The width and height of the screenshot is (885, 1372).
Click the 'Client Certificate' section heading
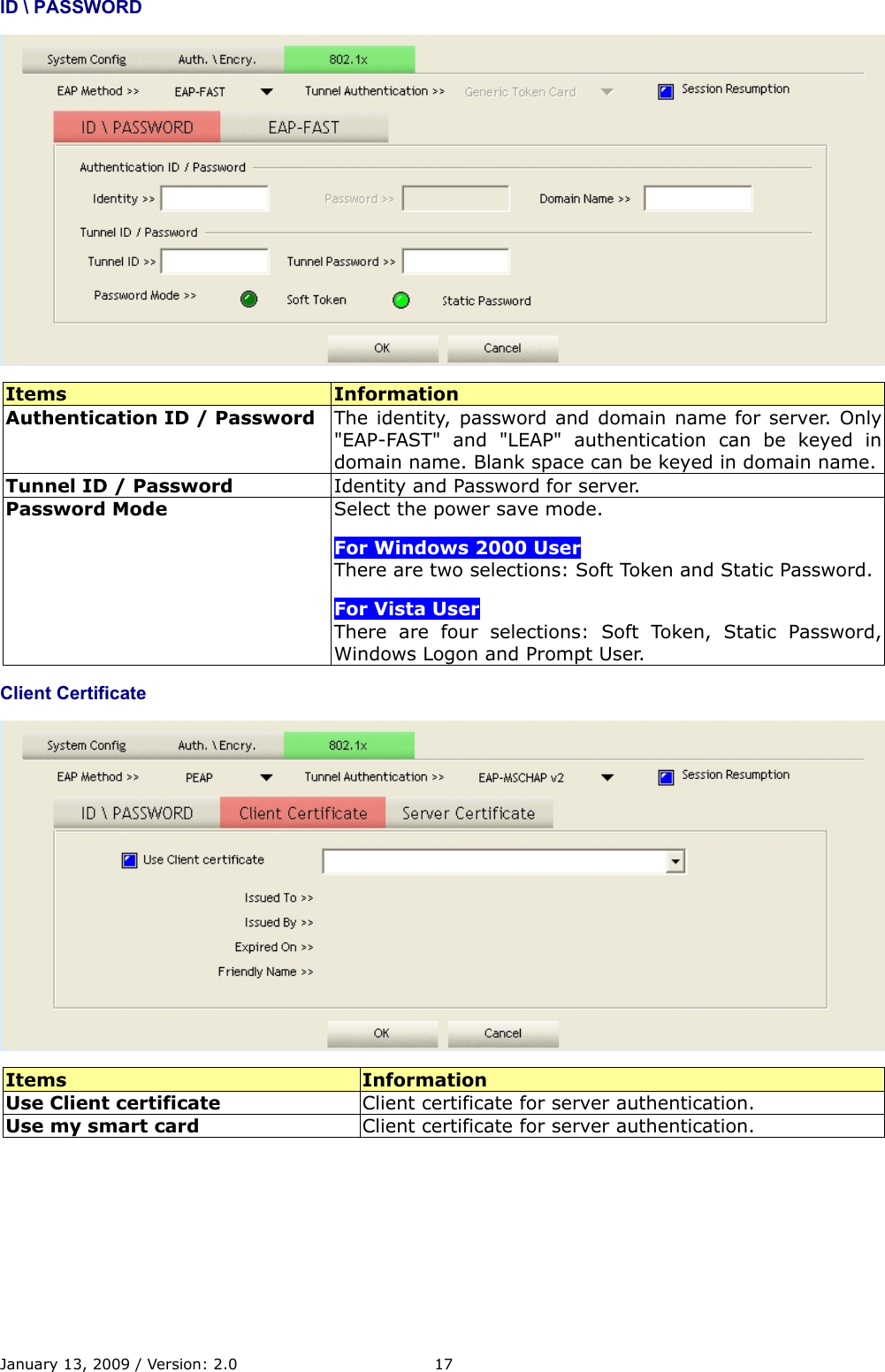click(73, 693)
